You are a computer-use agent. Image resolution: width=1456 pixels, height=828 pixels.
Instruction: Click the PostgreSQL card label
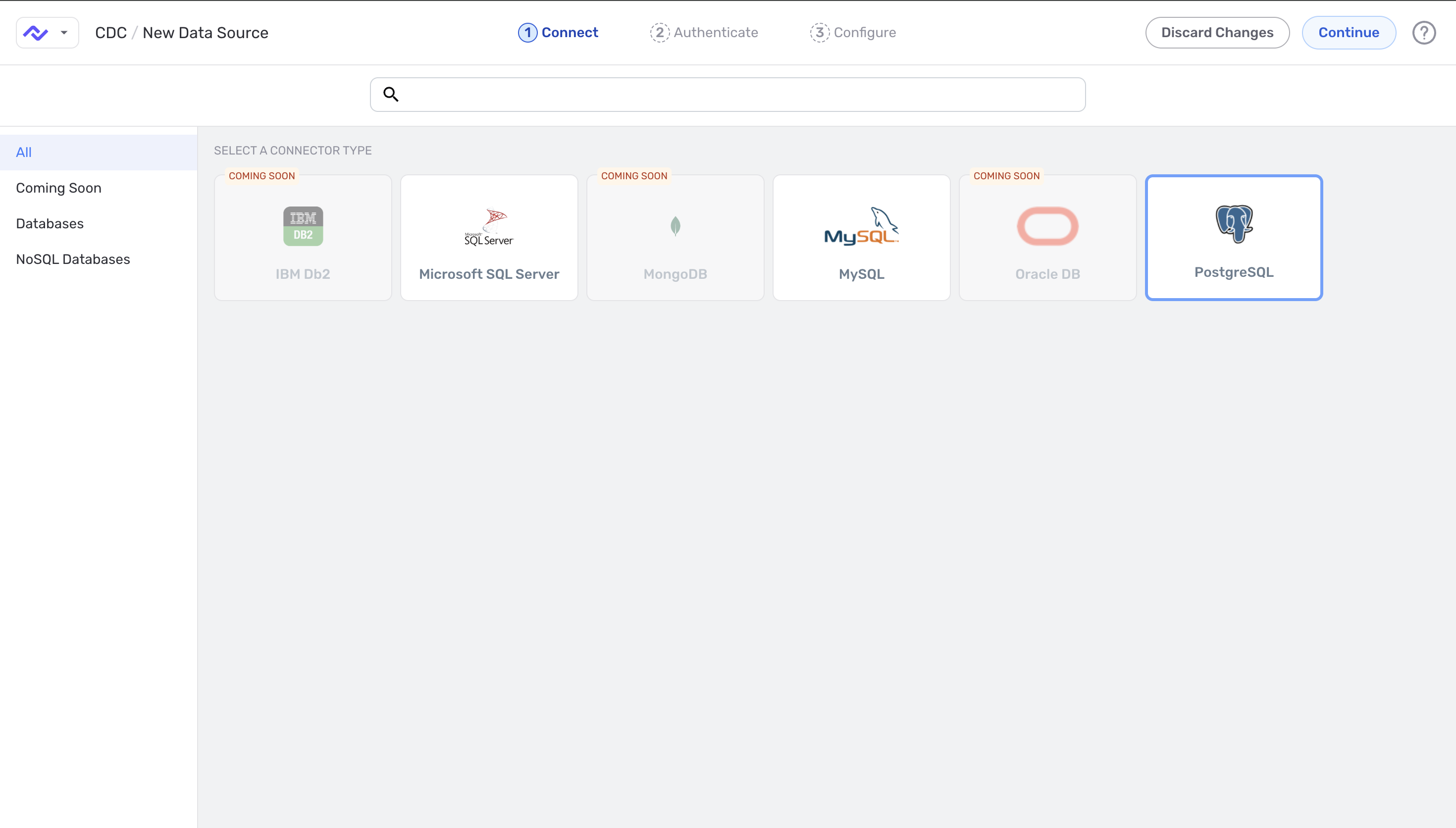[1234, 272]
